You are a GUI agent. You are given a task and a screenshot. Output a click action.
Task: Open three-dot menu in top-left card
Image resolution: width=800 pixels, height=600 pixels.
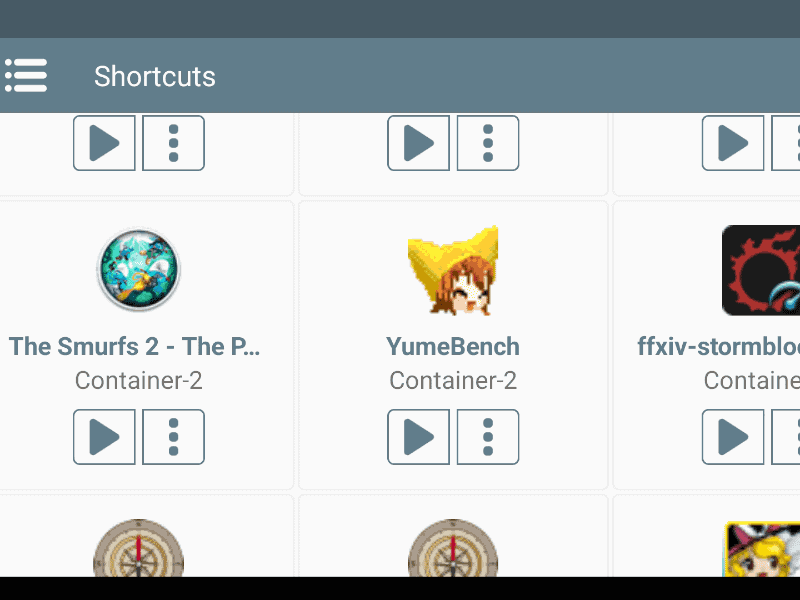[174, 143]
